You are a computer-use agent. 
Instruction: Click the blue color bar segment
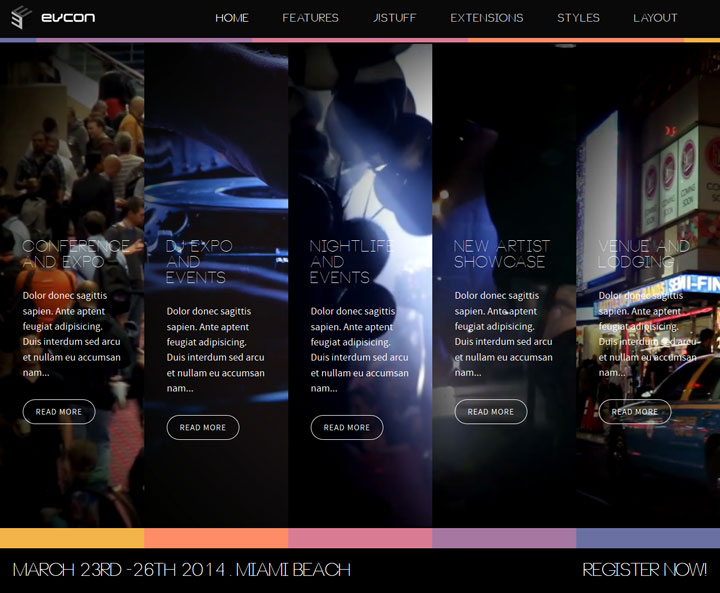(x=648, y=538)
